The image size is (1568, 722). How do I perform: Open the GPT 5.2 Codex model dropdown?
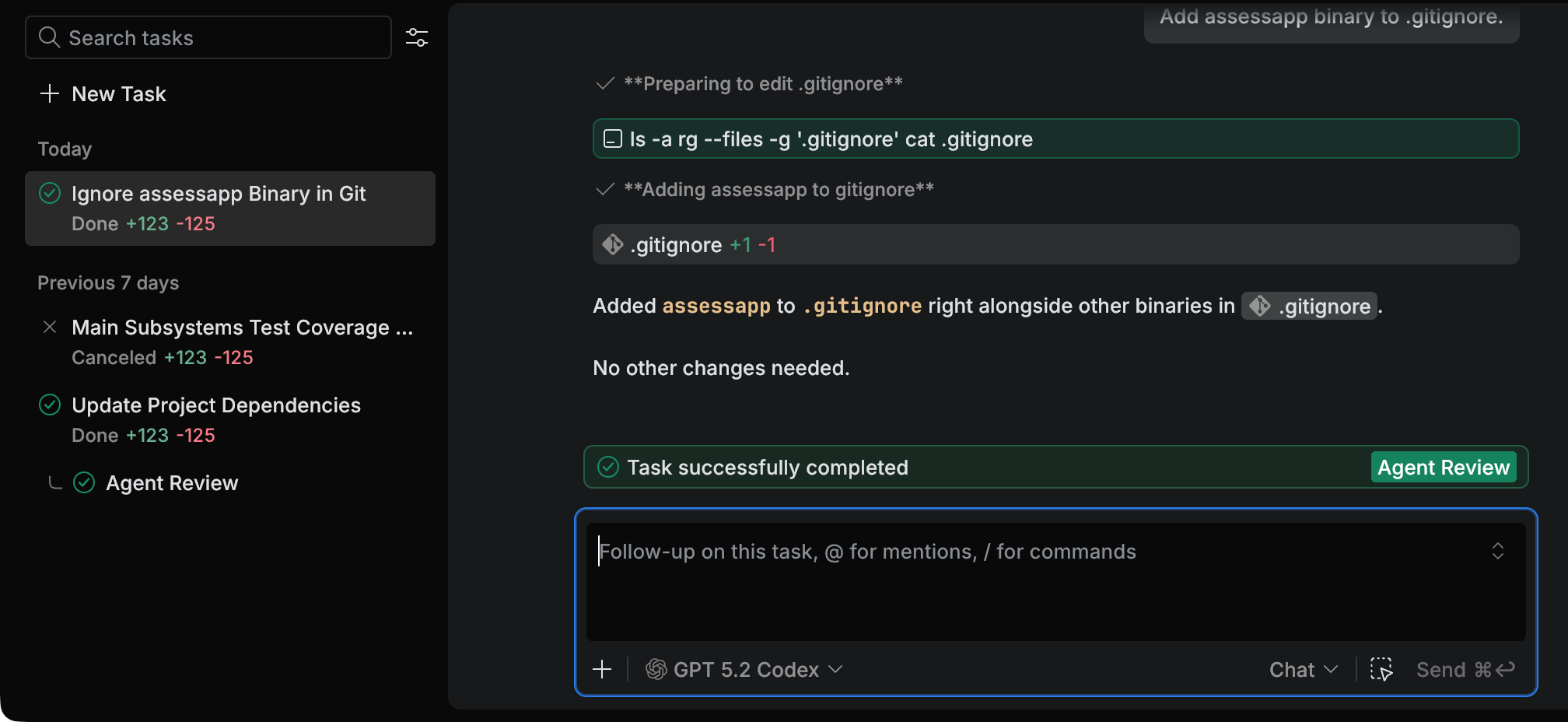point(744,669)
